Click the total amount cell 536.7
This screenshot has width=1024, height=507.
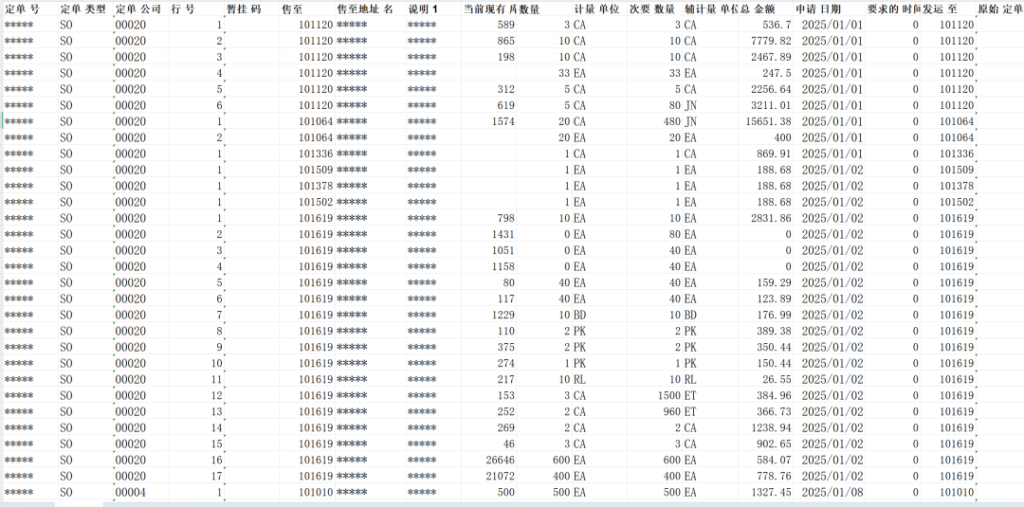[x=776, y=25]
